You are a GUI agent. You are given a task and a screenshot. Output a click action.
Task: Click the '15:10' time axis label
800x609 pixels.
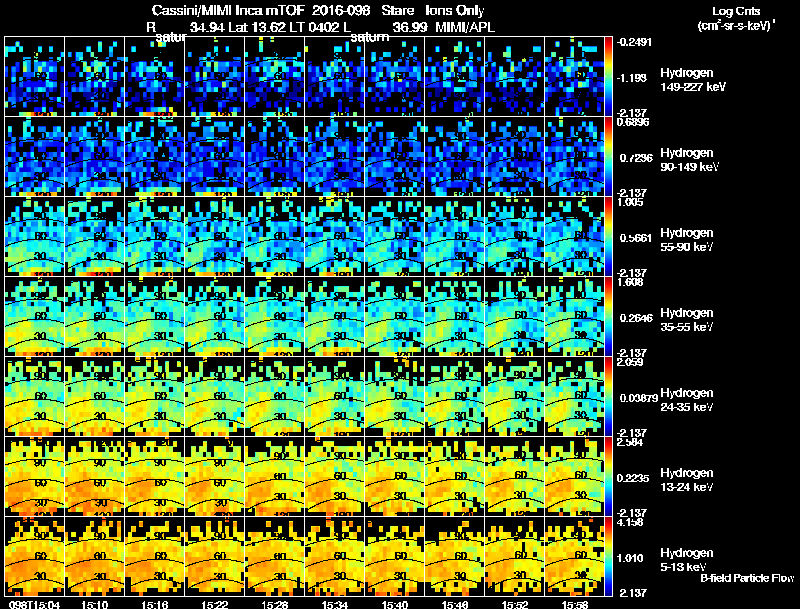94,604
